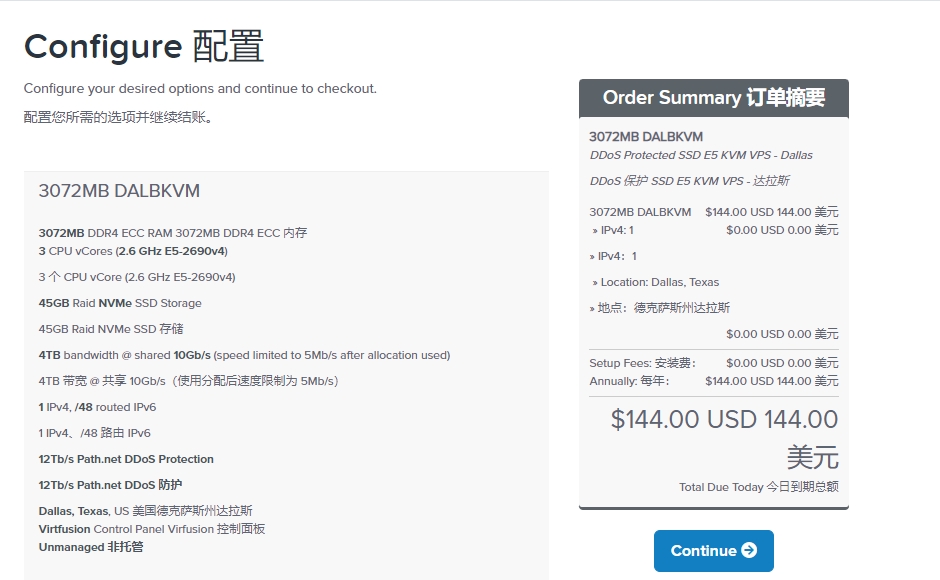
Task: Click the 4TB bandwidth specification line
Action: click(x=244, y=355)
